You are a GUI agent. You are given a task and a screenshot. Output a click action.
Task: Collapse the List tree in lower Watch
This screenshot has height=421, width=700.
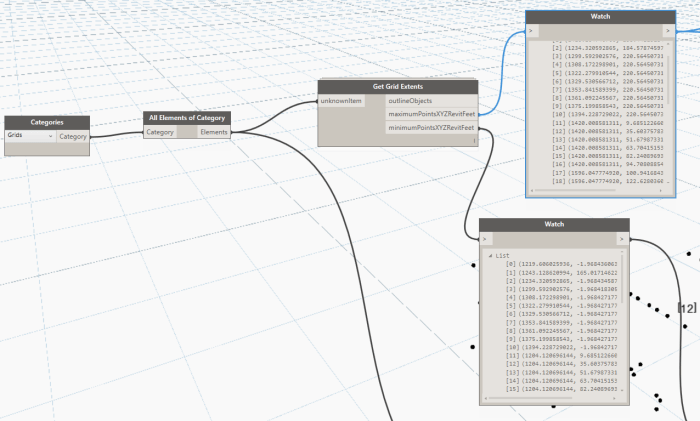point(490,256)
